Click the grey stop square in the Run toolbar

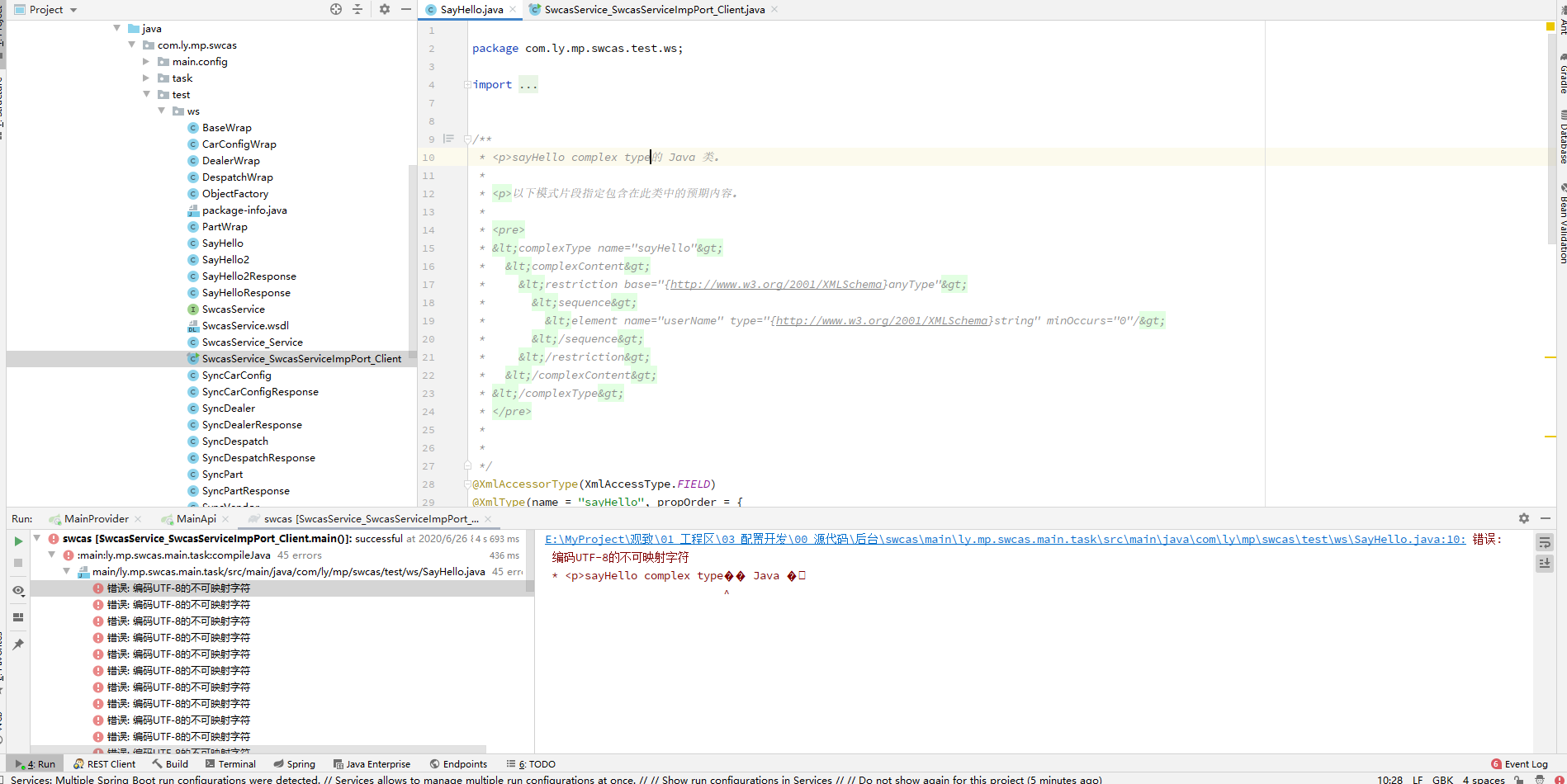(x=18, y=563)
